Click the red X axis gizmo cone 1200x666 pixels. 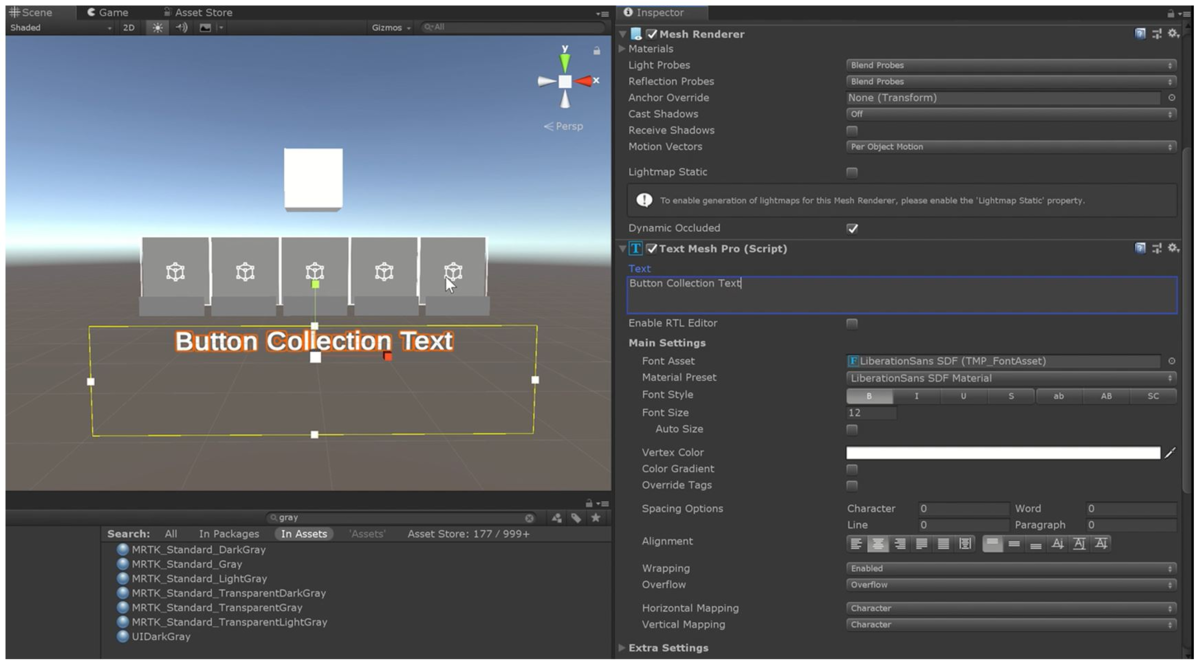click(583, 81)
